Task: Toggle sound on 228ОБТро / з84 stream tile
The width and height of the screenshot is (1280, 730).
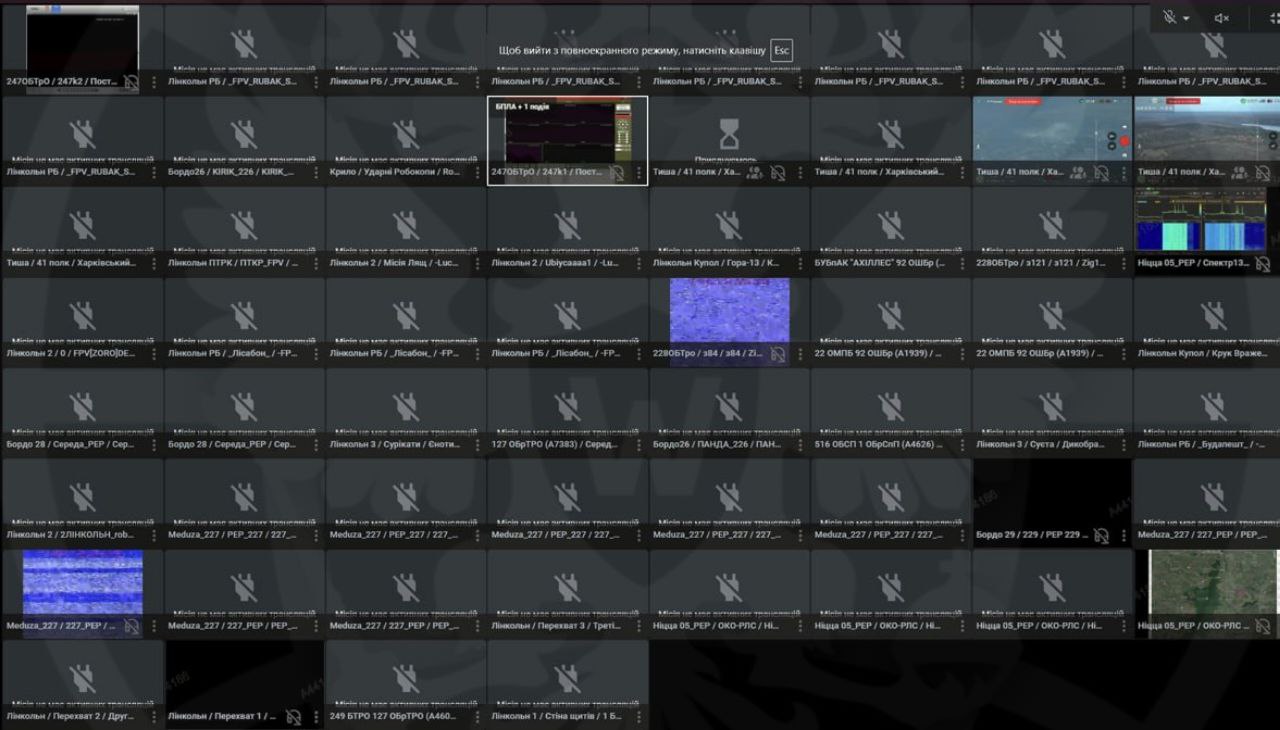Action: pyautogui.click(x=778, y=354)
